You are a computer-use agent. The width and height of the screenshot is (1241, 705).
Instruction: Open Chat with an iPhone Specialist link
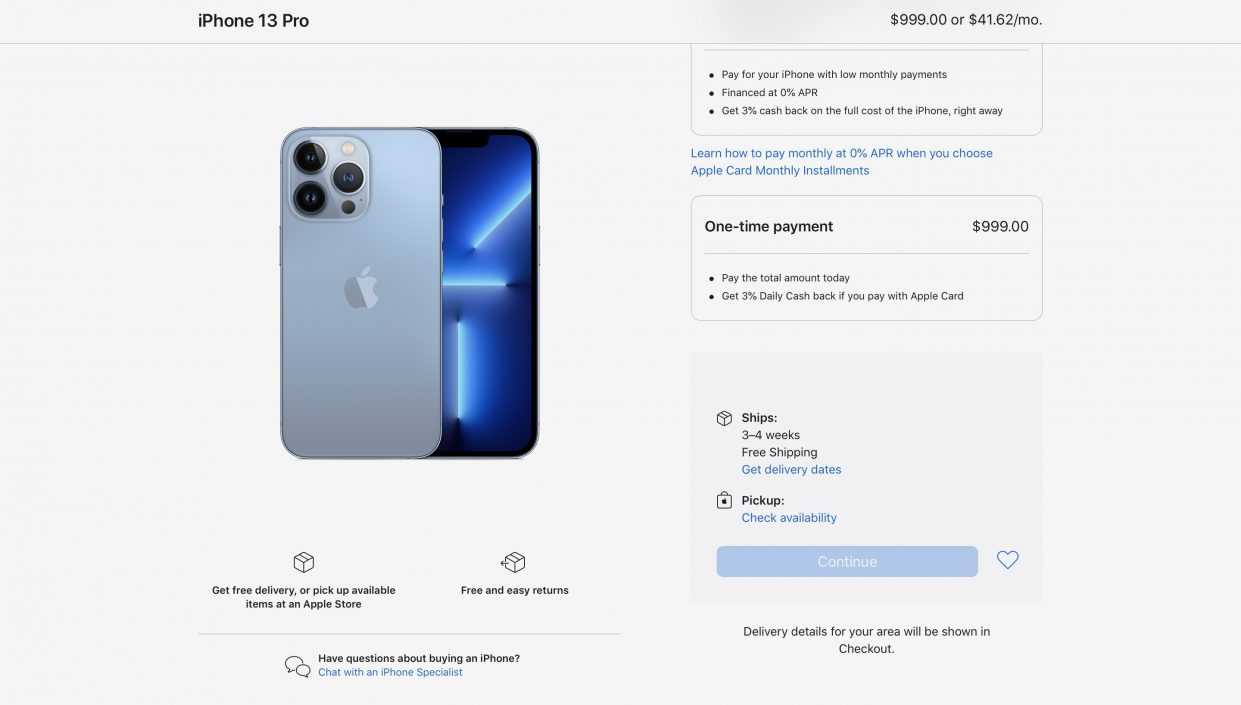pos(390,672)
